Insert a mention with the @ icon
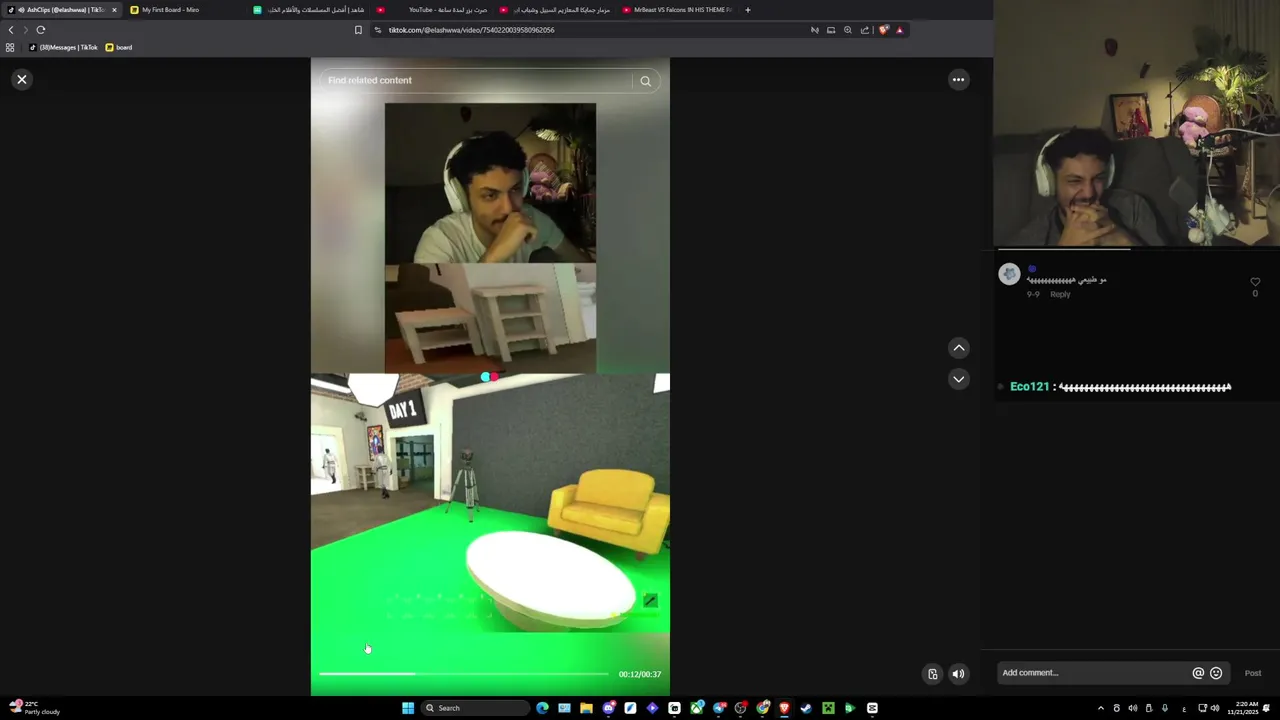Image resolution: width=1280 pixels, height=720 pixels. point(1198,673)
